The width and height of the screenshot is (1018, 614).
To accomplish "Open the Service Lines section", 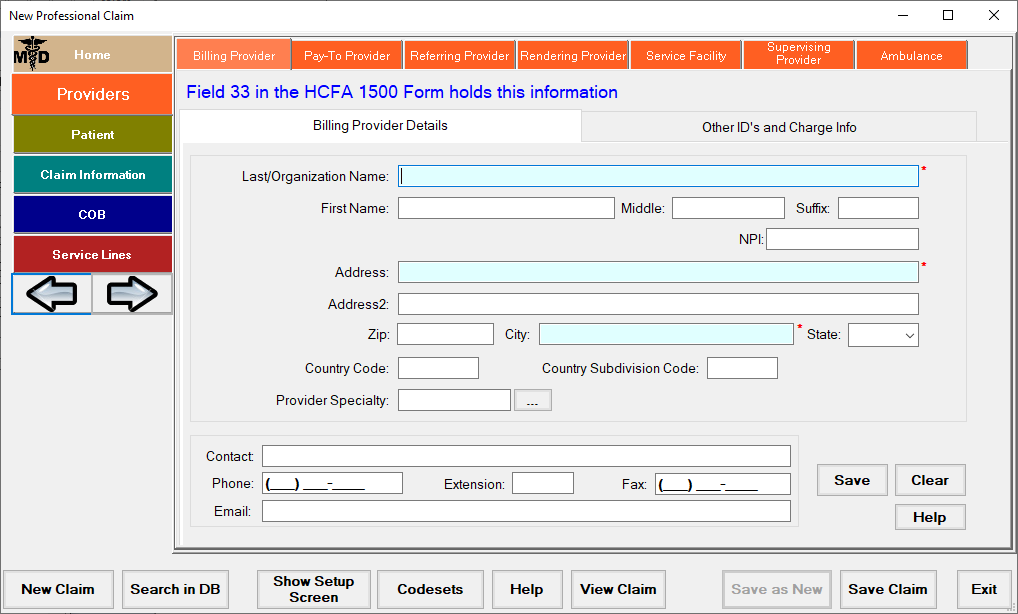I will click(x=92, y=254).
